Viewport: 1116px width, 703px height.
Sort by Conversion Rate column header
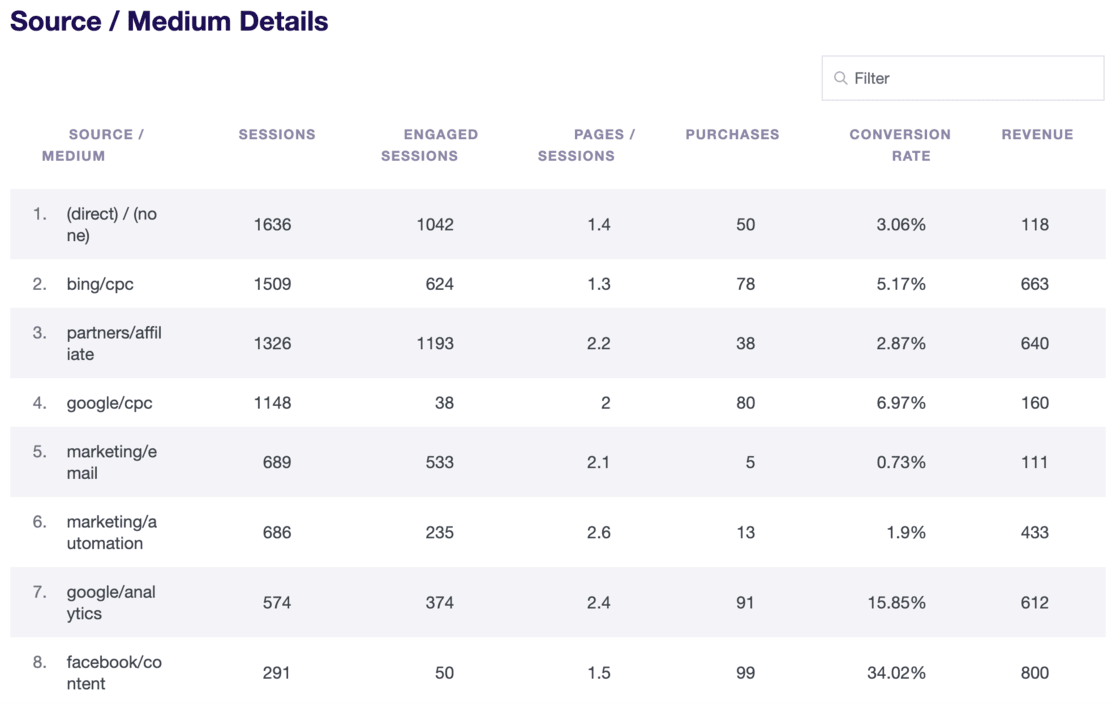click(900, 145)
